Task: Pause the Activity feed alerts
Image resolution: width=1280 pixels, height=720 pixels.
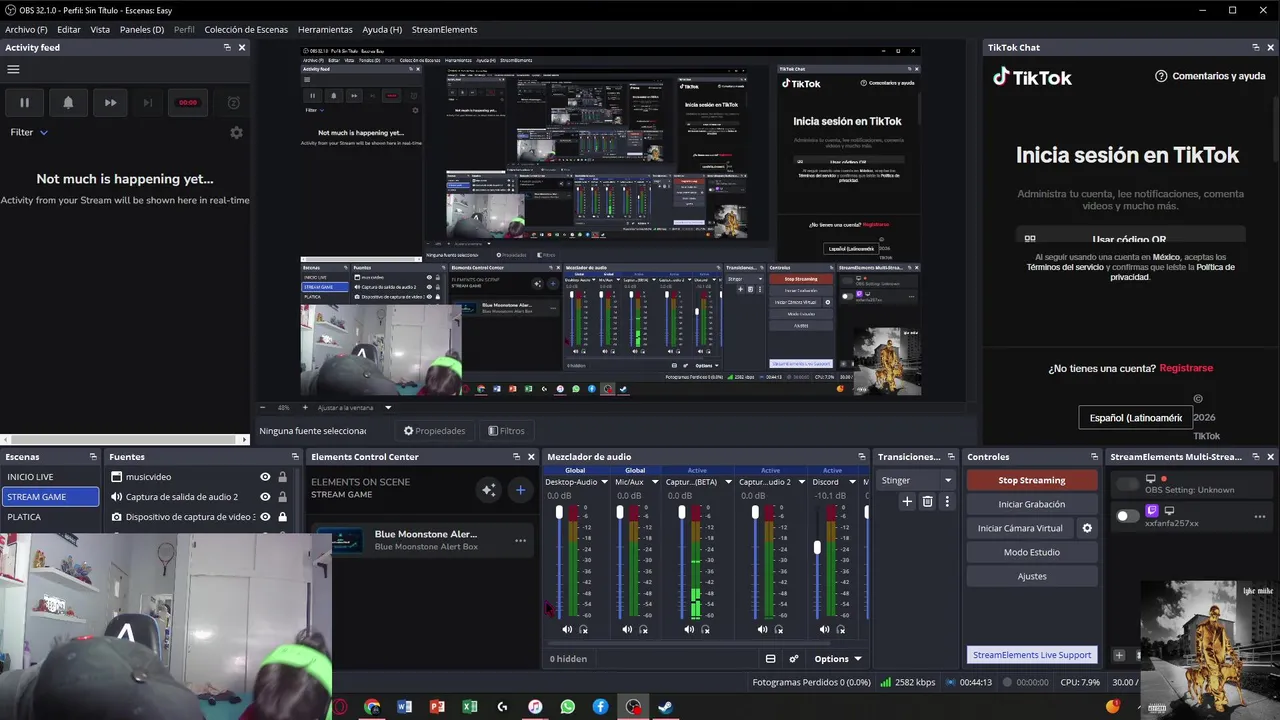Action: (24, 102)
